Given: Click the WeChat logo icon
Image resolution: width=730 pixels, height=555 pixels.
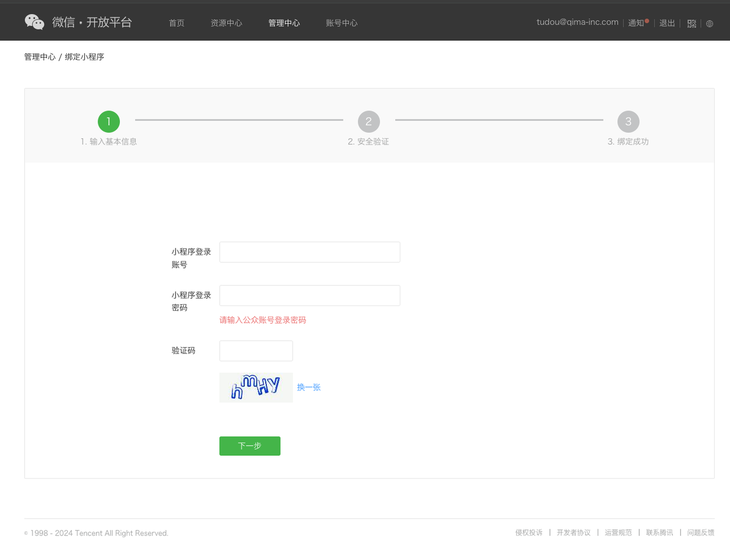Looking at the screenshot, I should click(x=34, y=22).
